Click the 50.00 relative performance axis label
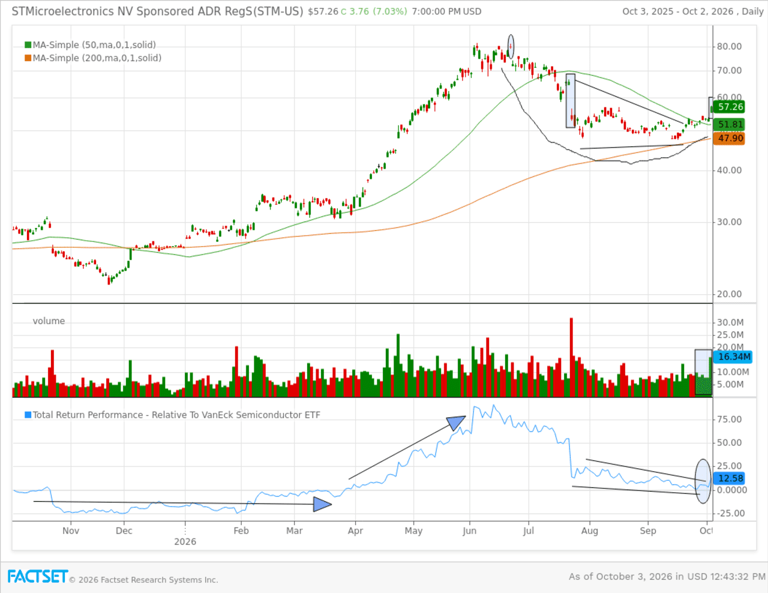768x593 pixels. point(729,443)
